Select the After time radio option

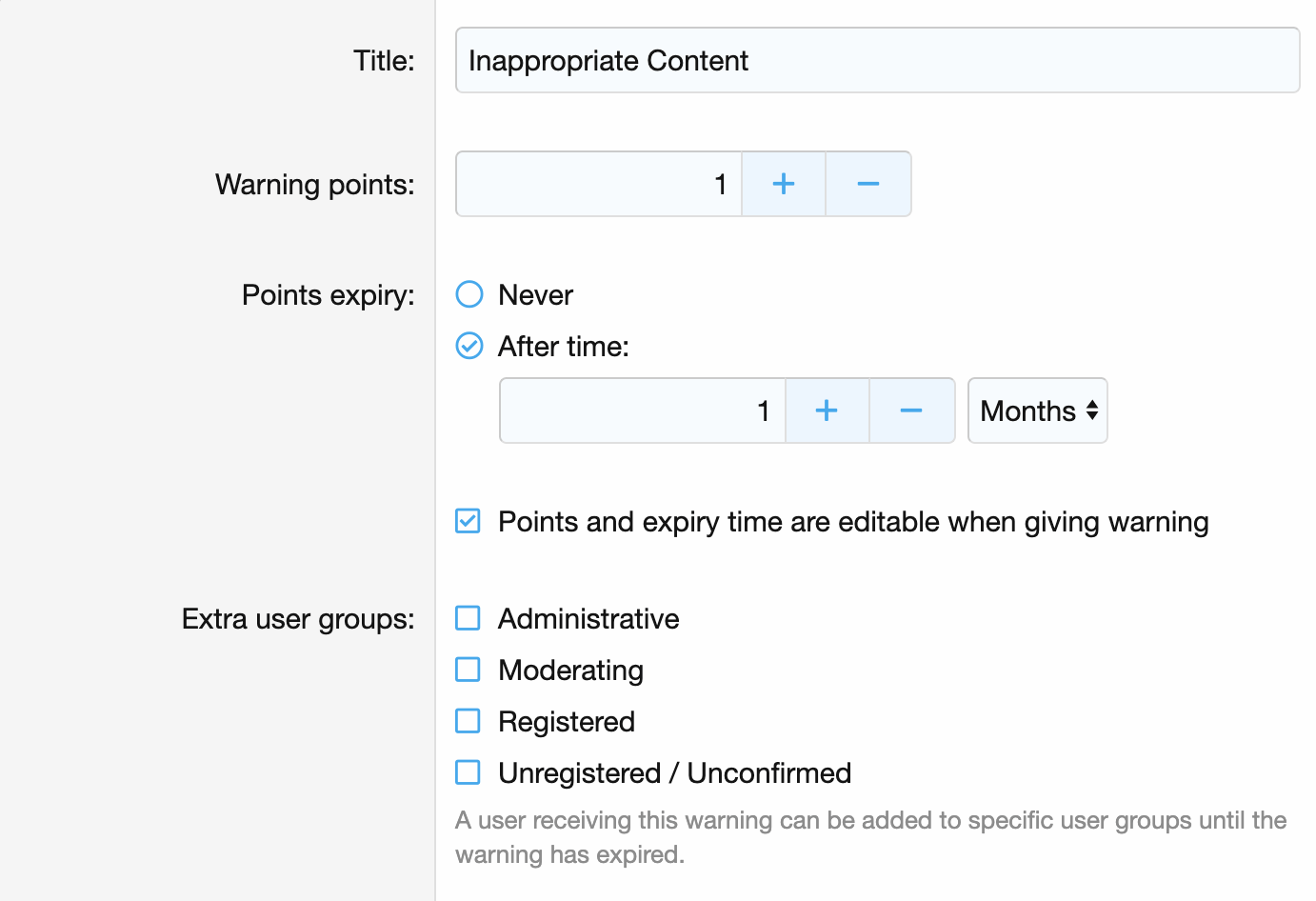point(469,346)
